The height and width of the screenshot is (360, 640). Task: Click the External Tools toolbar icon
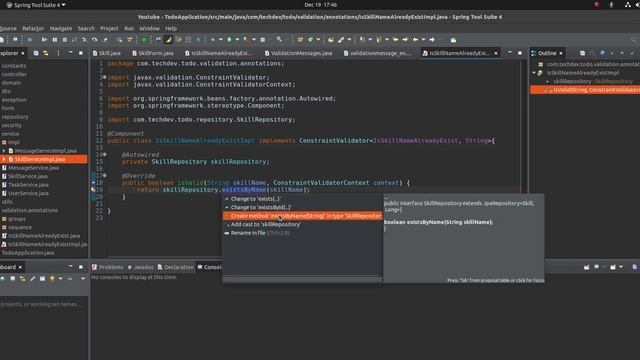[x=246, y=40]
